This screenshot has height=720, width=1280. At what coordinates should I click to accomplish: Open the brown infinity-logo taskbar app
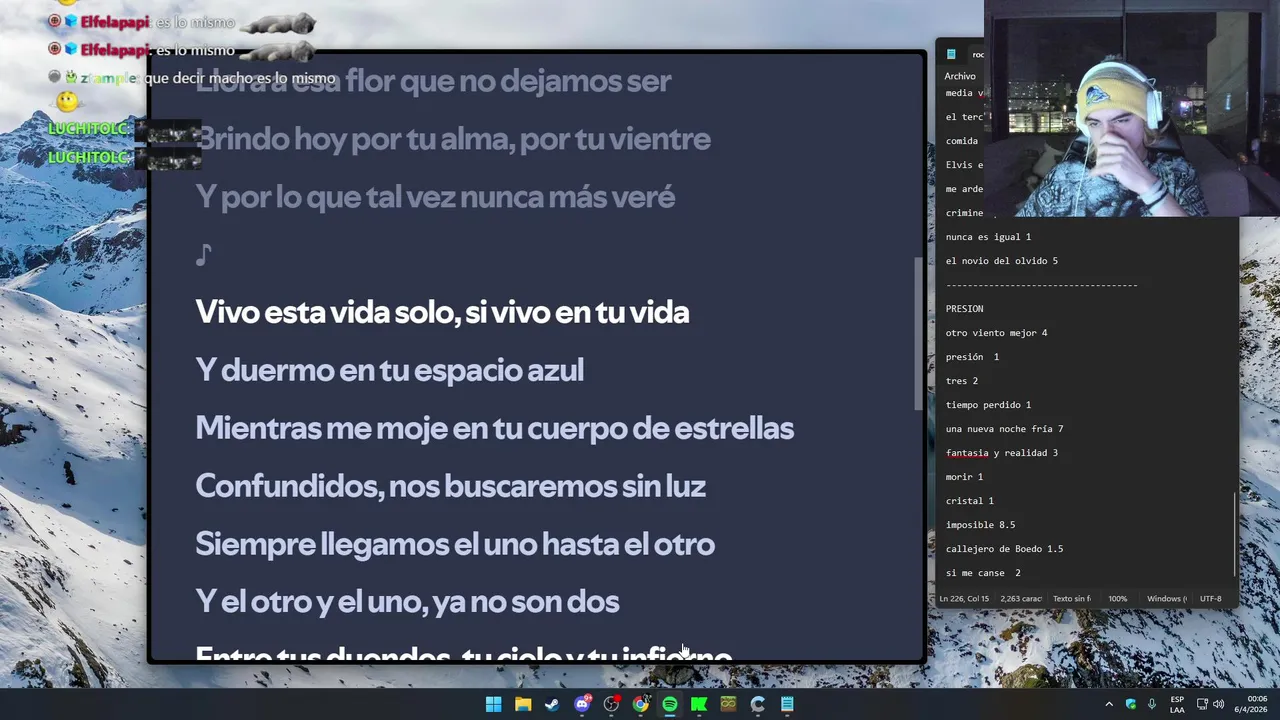point(728,704)
